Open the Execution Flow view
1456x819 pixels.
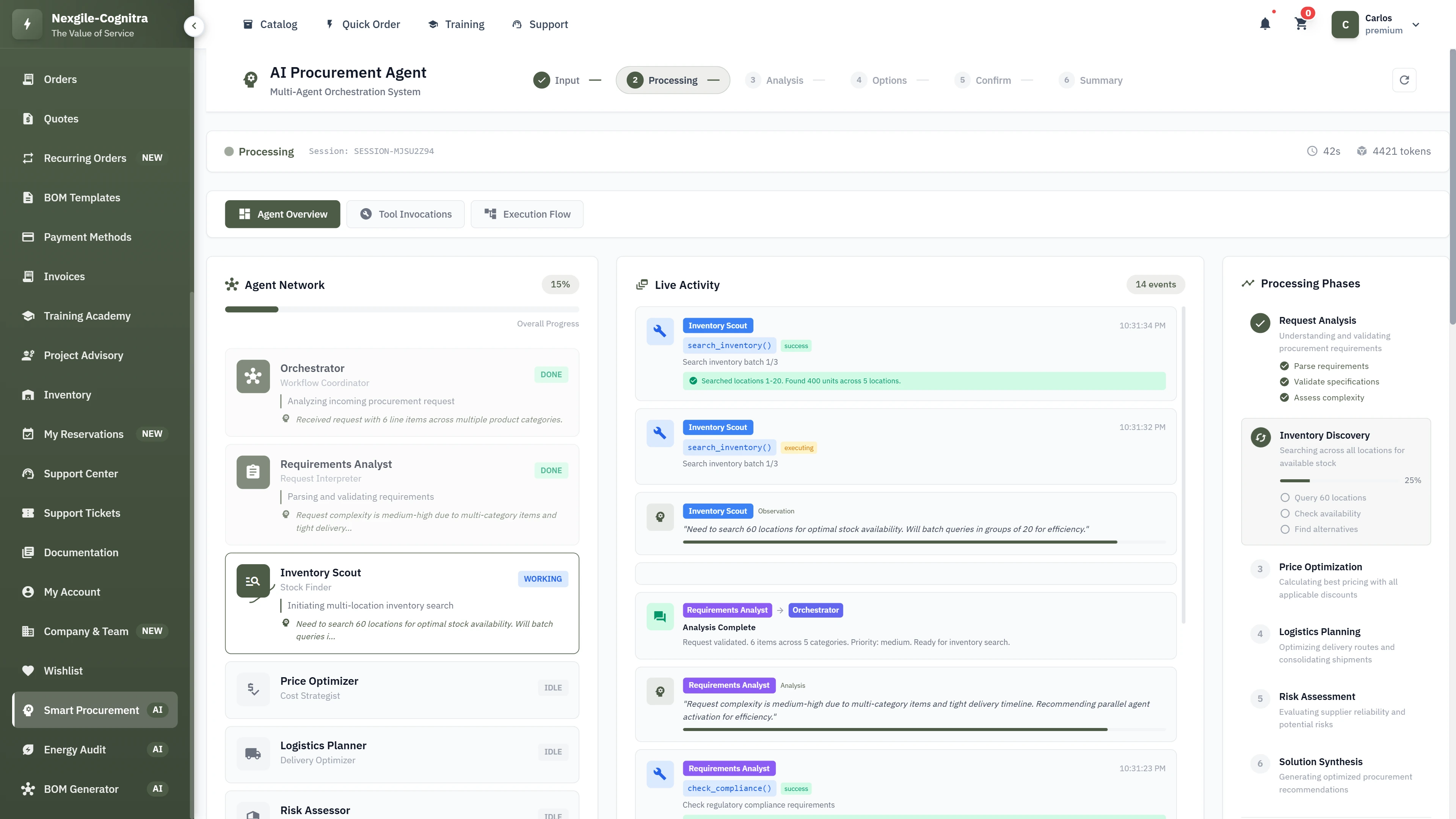point(527,213)
